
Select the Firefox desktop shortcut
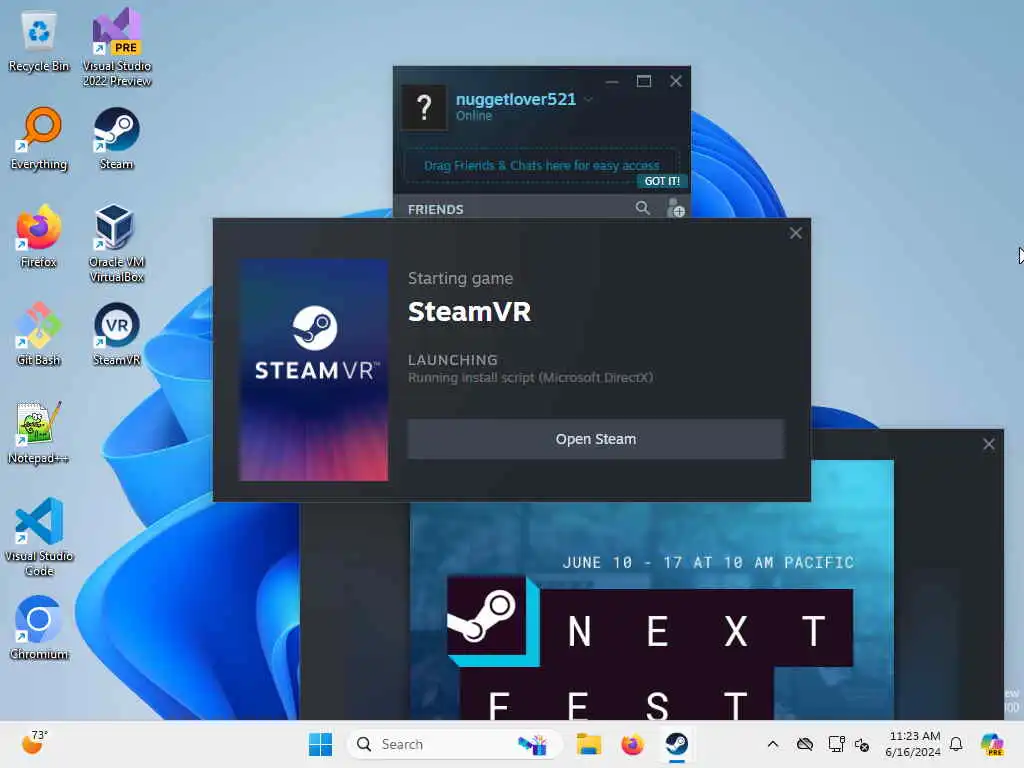[x=39, y=237]
